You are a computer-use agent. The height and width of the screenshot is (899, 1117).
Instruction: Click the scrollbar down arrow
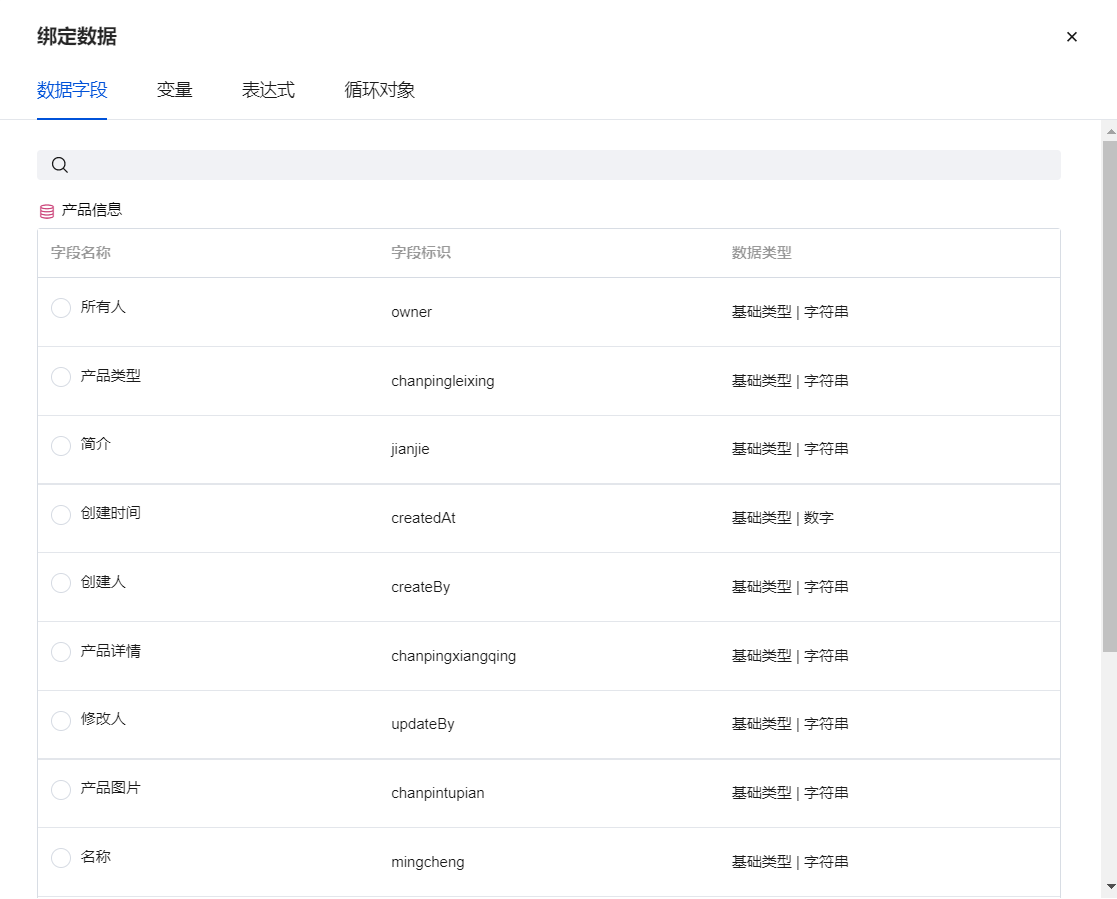click(1110, 887)
